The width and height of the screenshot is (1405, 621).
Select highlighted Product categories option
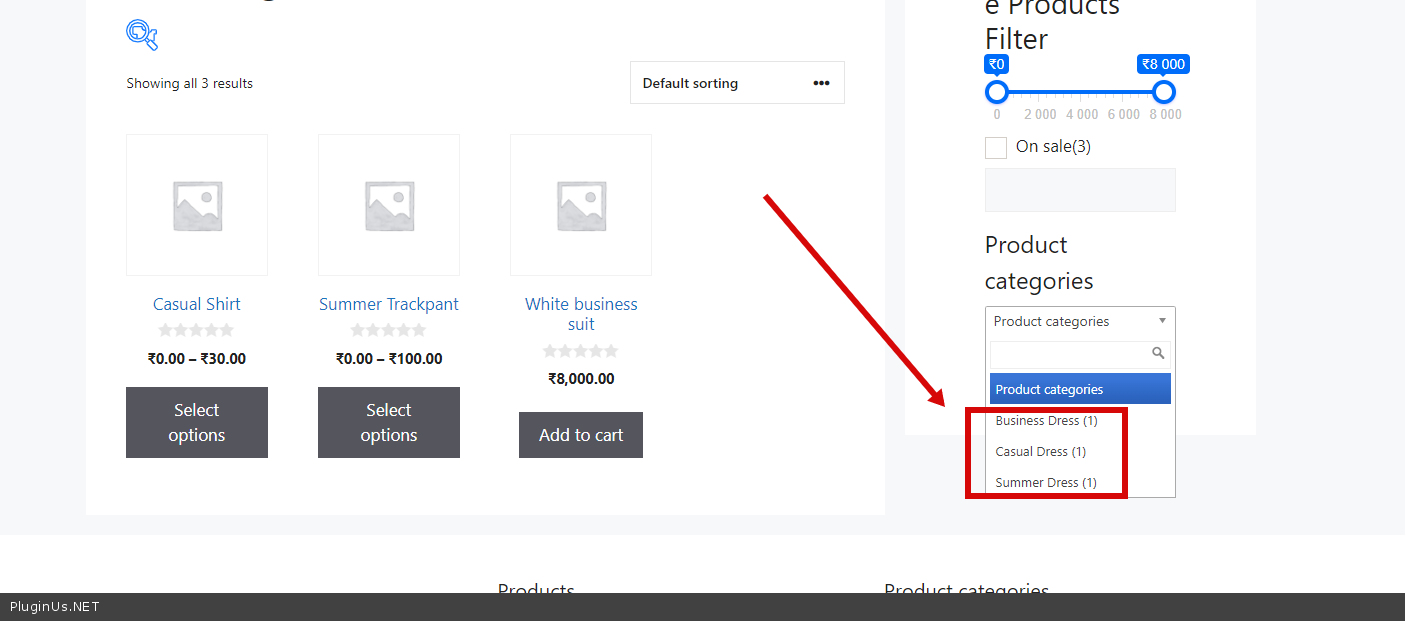click(x=1079, y=389)
